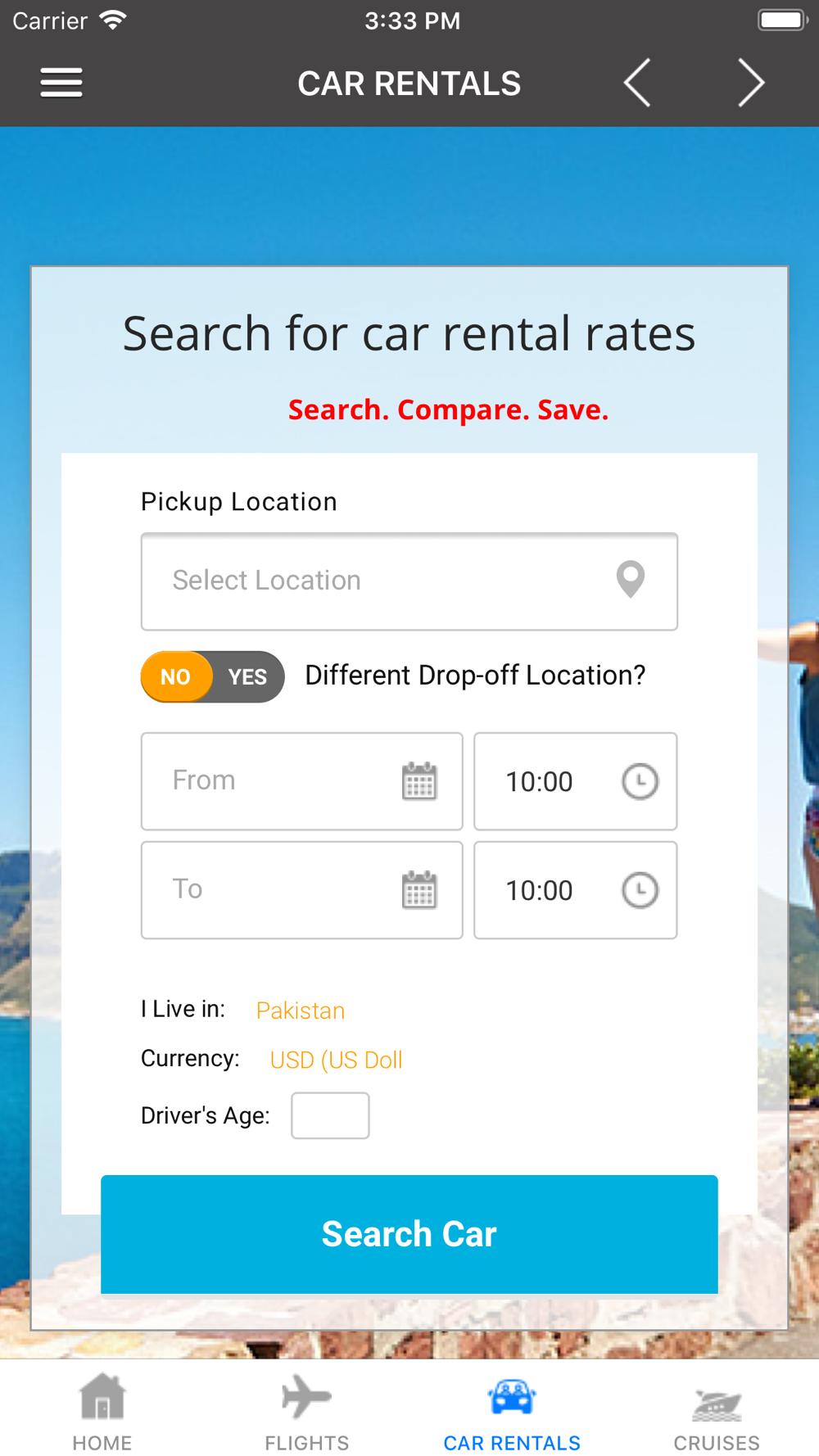This screenshot has height=1456, width=819.
Task: Open the USD currency selector
Action: [x=336, y=1060]
